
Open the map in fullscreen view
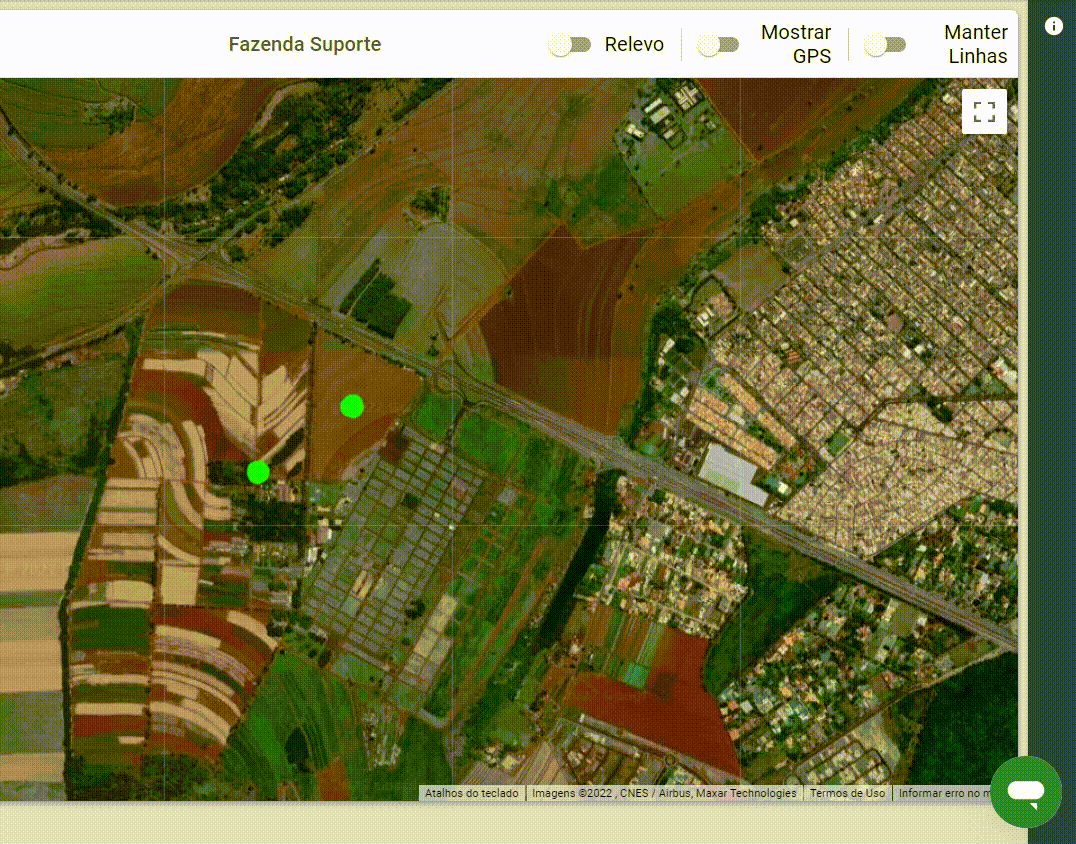coord(984,112)
